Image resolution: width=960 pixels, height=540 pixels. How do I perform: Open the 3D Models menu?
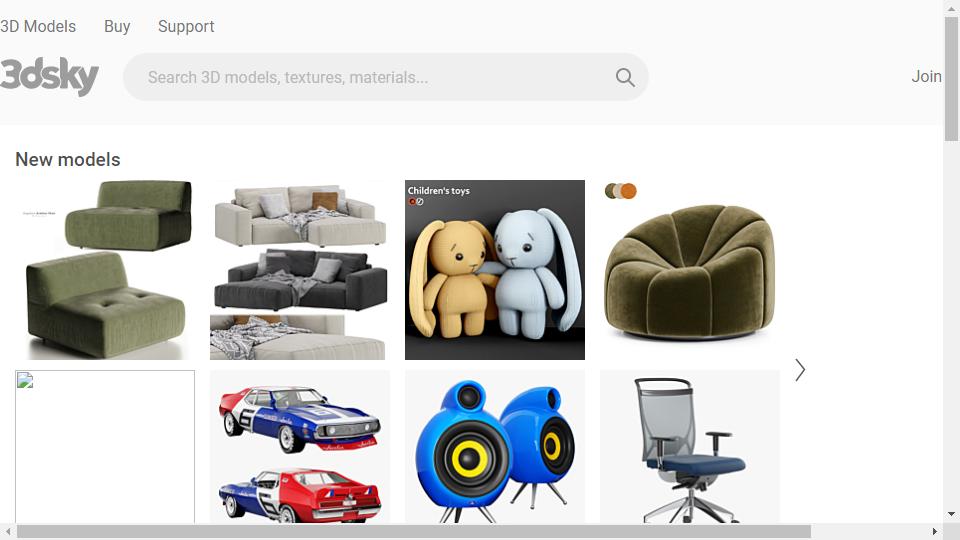pyautogui.click(x=38, y=26)
